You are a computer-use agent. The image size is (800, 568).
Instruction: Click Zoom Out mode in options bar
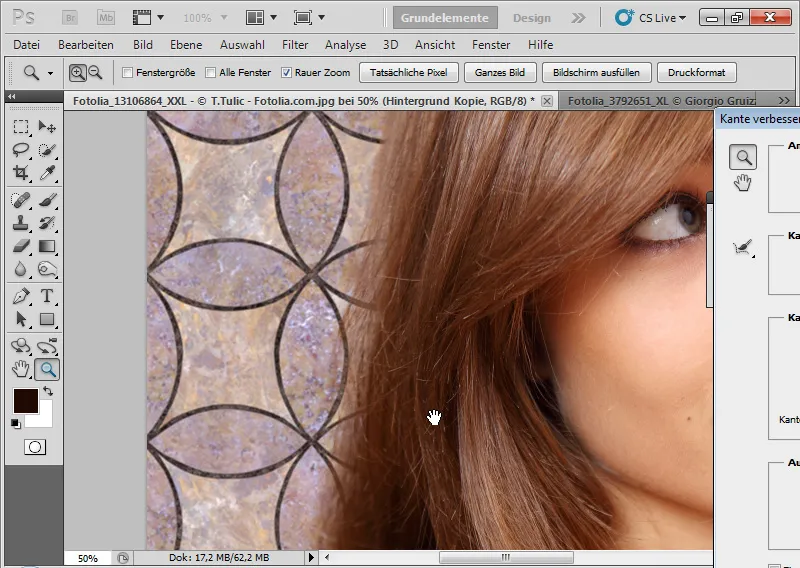point(95,73)
